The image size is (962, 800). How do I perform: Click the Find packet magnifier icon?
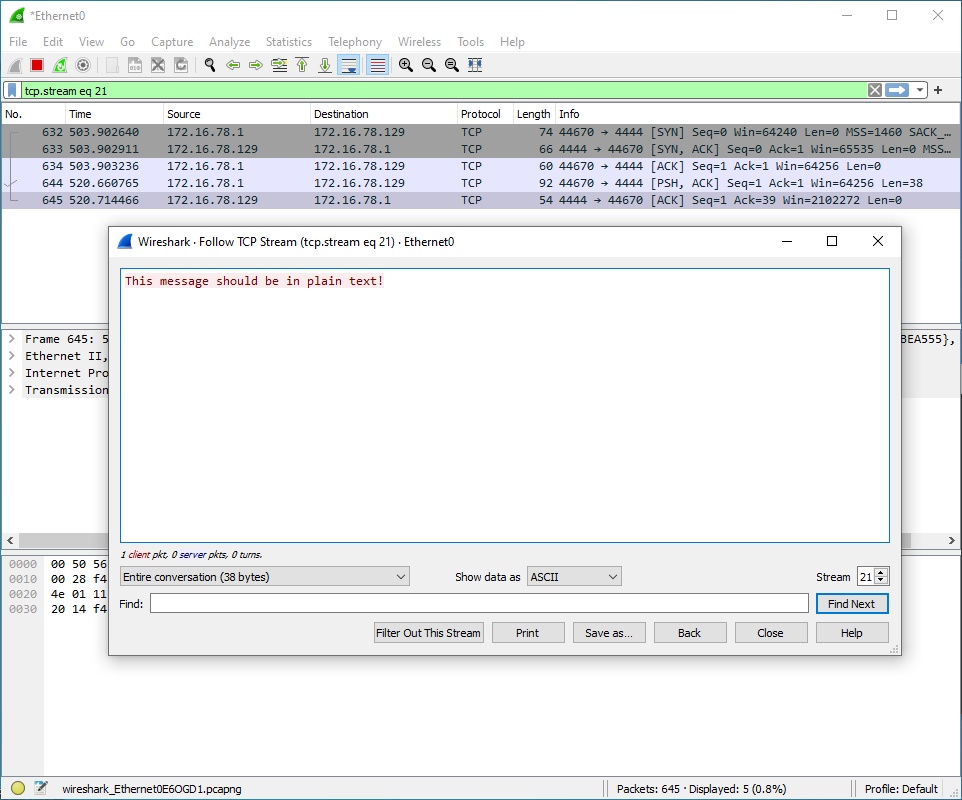[210, 65]
